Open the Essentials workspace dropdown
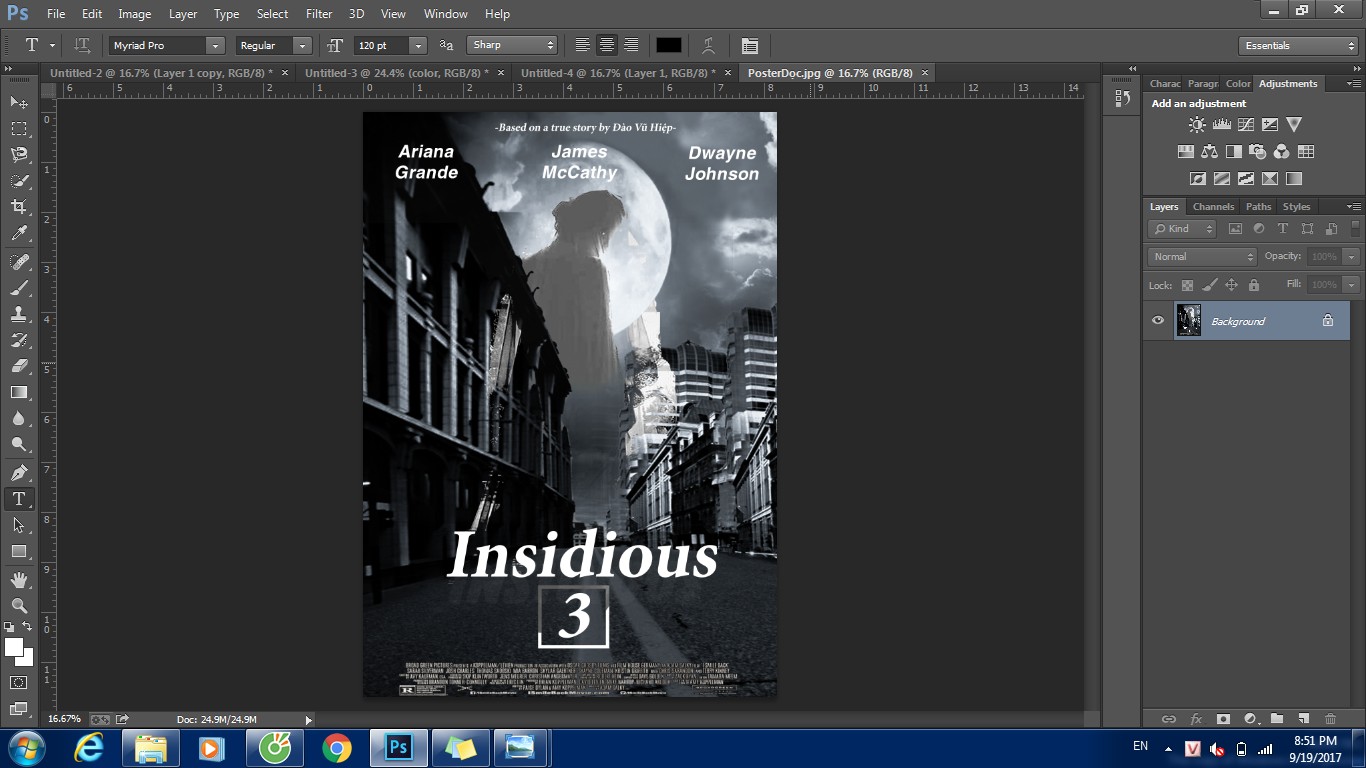This screenshot has width=1366, height=768. tap(1298, 46)
